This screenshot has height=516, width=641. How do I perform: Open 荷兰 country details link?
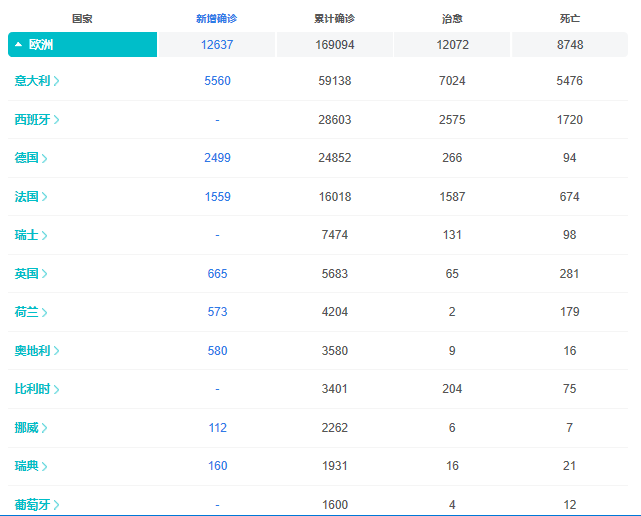point(31,312)
